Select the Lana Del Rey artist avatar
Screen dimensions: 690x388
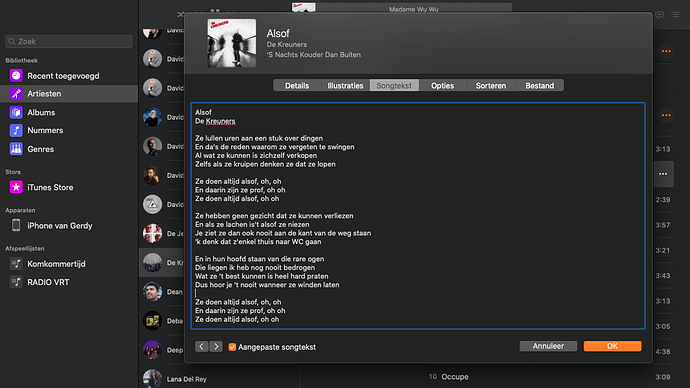point(152,379)
